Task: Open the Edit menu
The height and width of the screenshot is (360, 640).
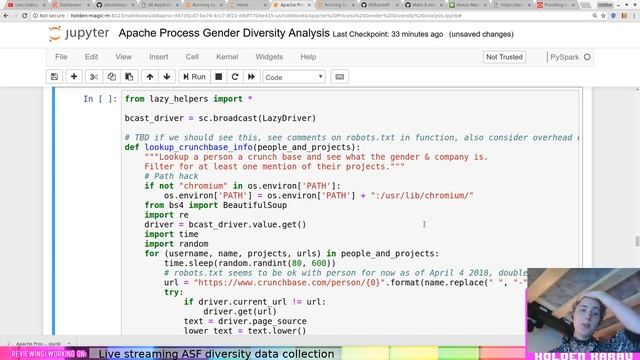Action: coord(91,57)
